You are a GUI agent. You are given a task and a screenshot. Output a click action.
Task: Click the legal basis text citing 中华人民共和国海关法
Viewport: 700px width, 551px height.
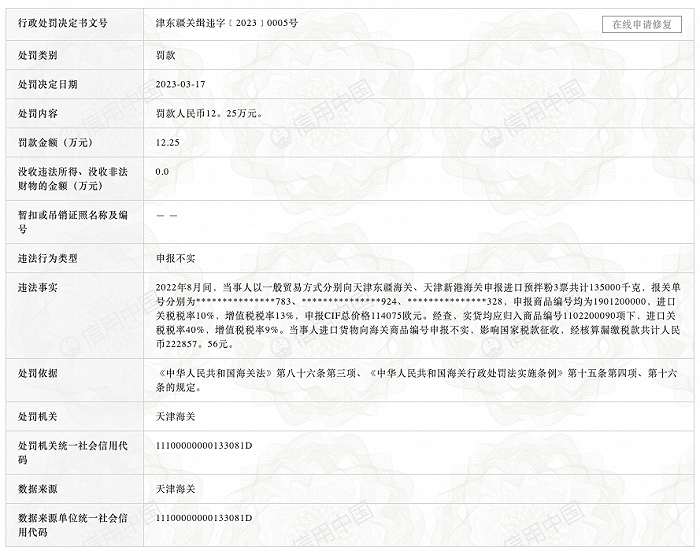pos(416,380)
